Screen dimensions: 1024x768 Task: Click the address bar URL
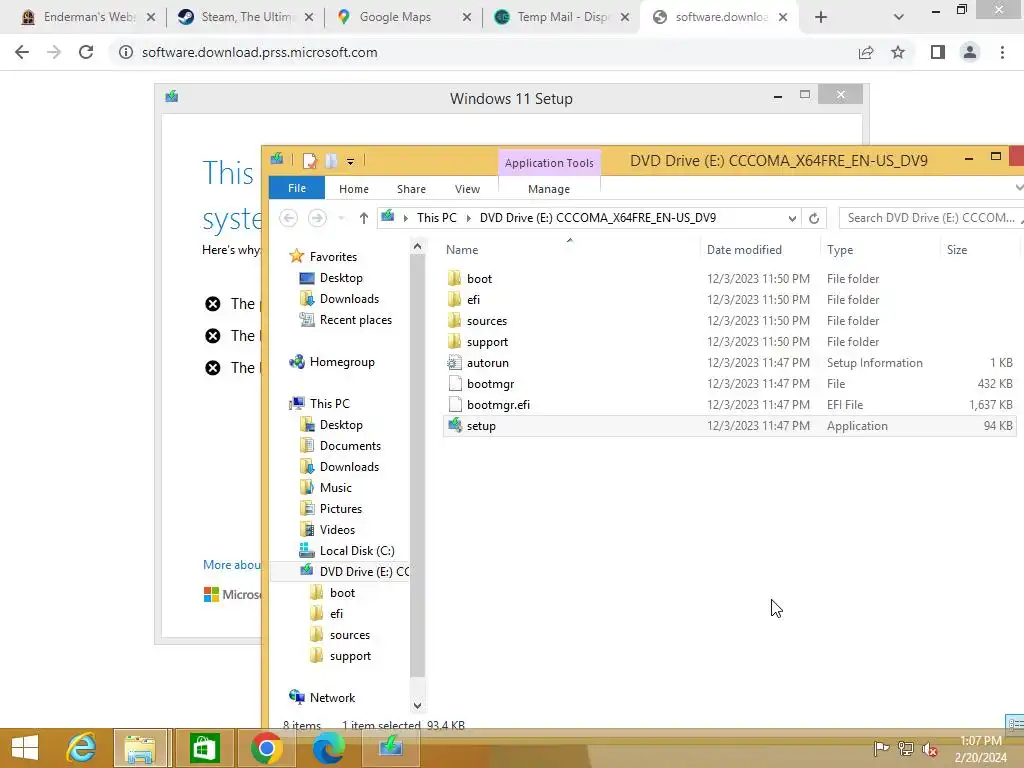[x=259, y=52]
